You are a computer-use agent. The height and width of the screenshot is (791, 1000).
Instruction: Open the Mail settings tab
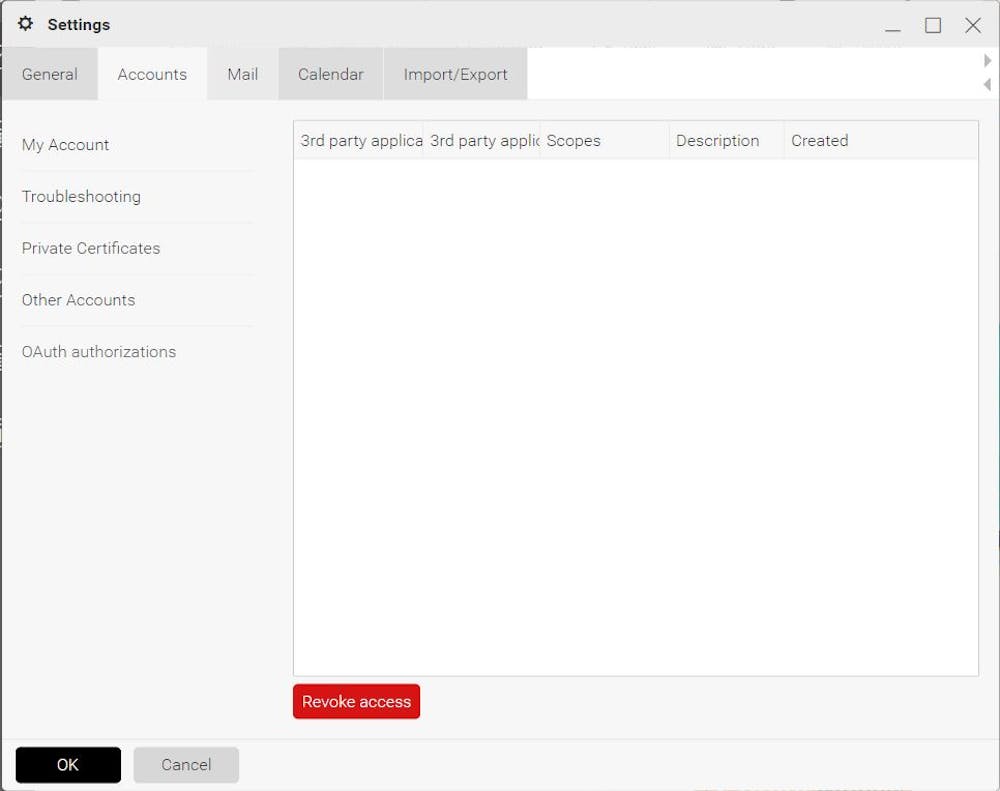242,74
